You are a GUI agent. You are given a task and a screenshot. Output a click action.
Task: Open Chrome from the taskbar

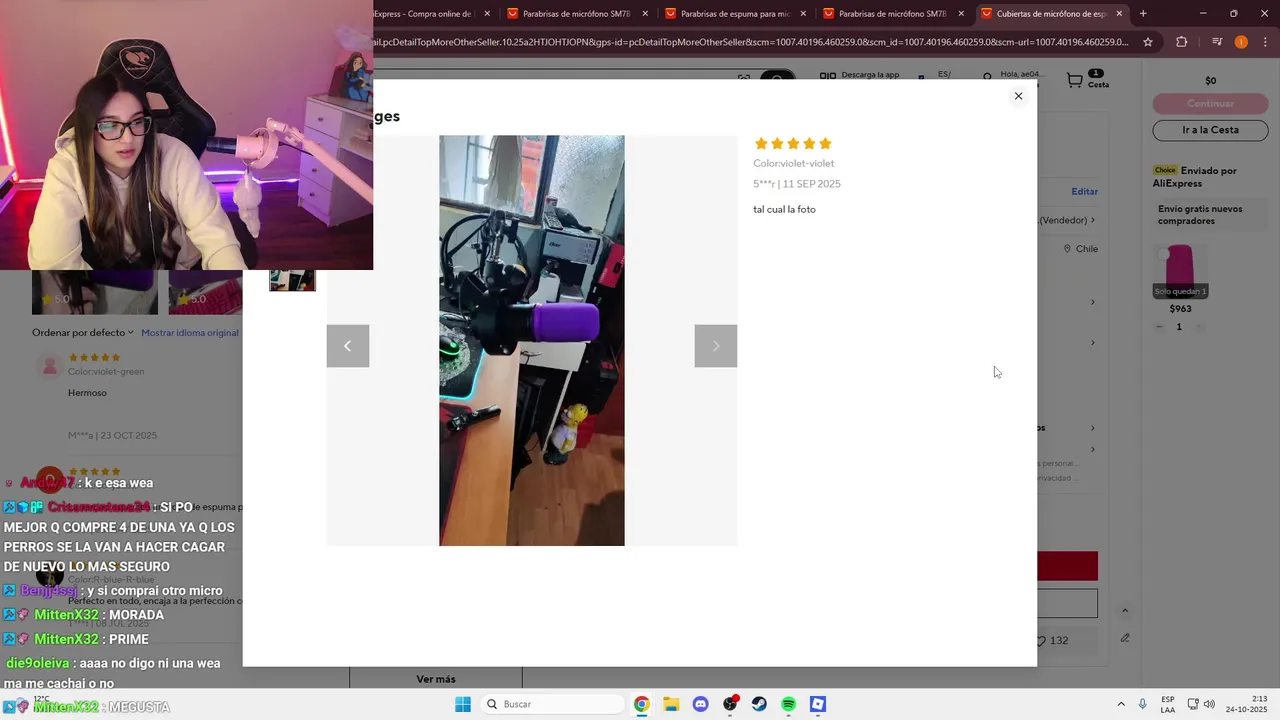coord(642,704)
